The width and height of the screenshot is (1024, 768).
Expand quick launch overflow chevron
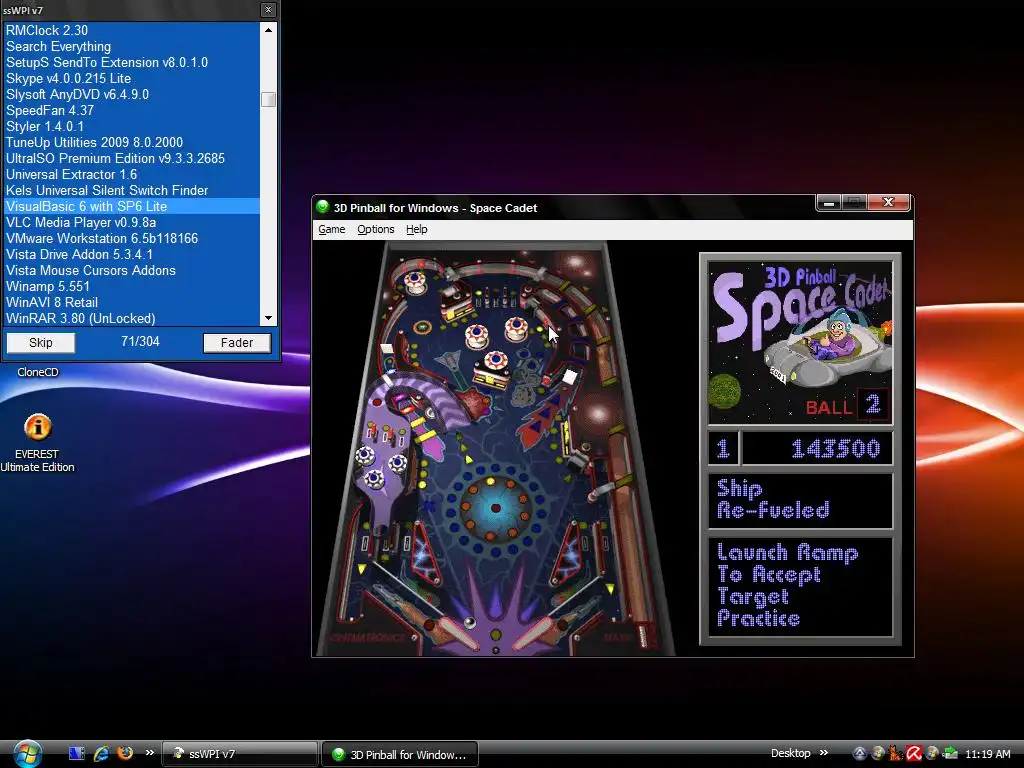(150, 753)
